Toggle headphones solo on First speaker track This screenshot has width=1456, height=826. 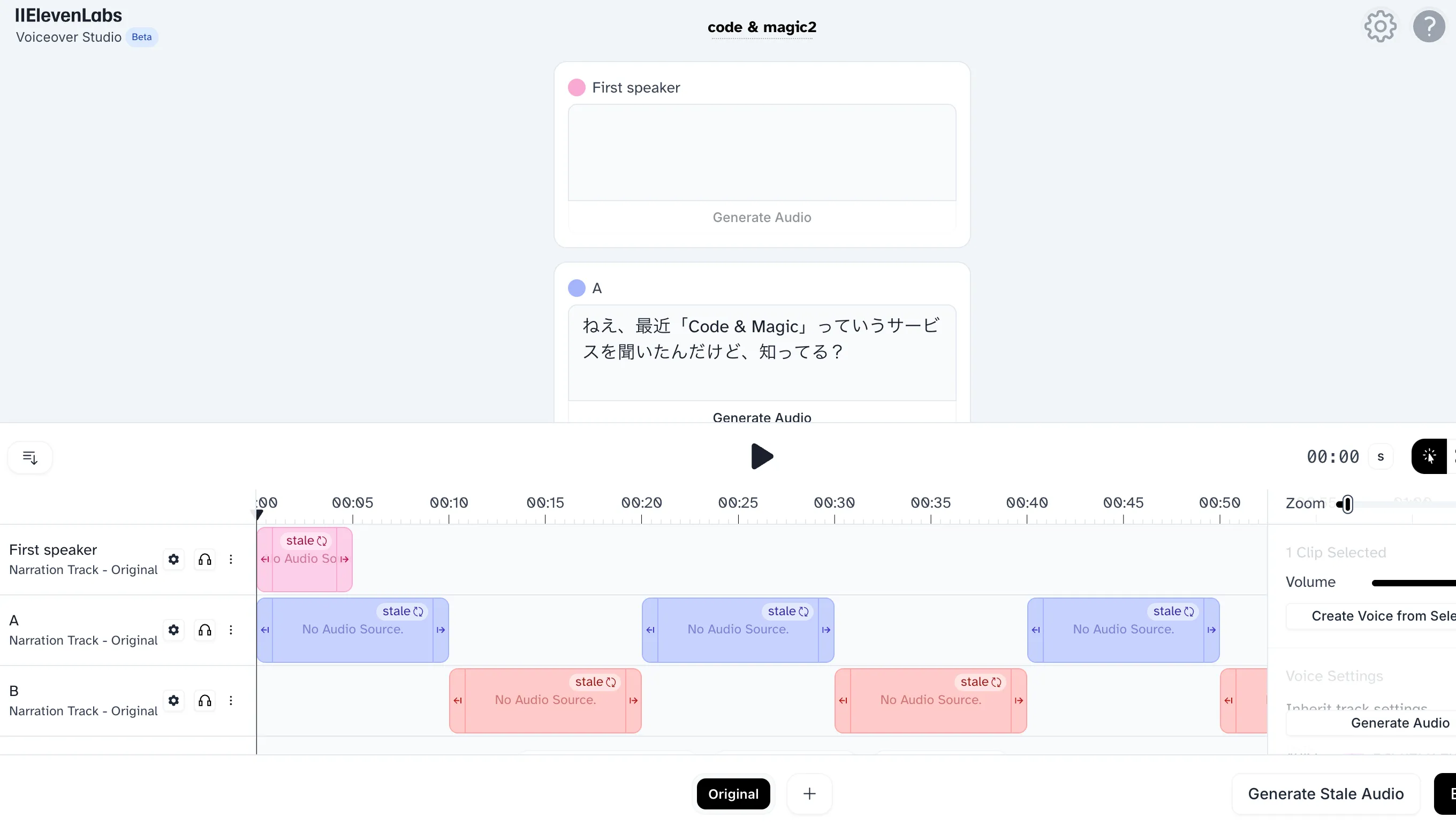(205, 560)
